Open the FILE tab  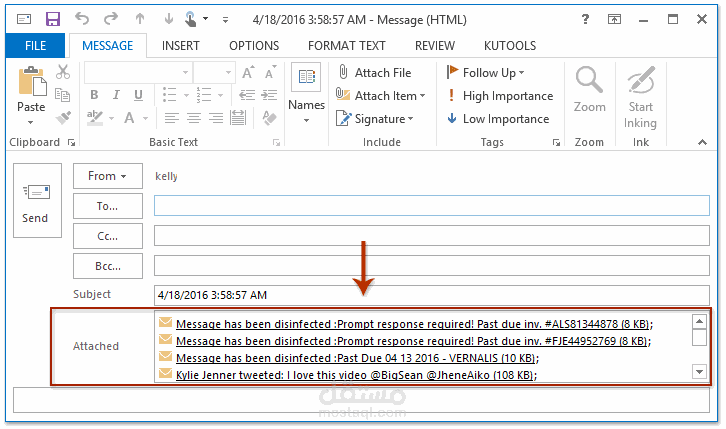[35, 46]
